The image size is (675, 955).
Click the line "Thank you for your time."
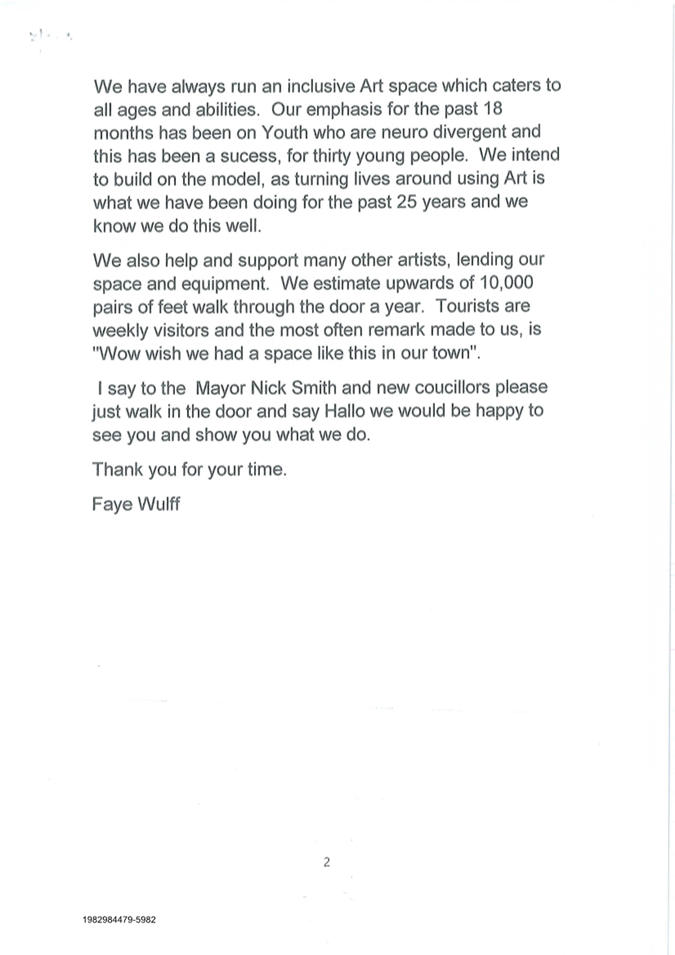coord(189,470)
